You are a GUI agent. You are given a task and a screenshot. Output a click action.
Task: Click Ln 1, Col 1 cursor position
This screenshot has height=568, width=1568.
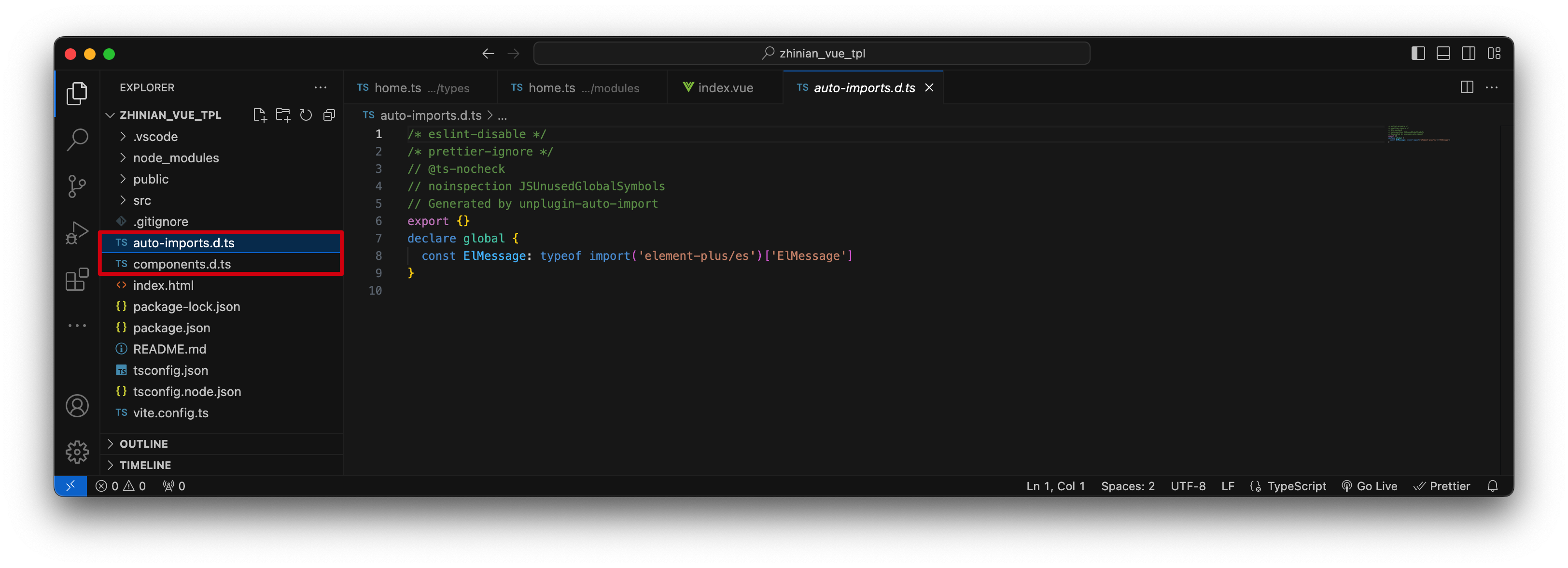pos(1055,486)
